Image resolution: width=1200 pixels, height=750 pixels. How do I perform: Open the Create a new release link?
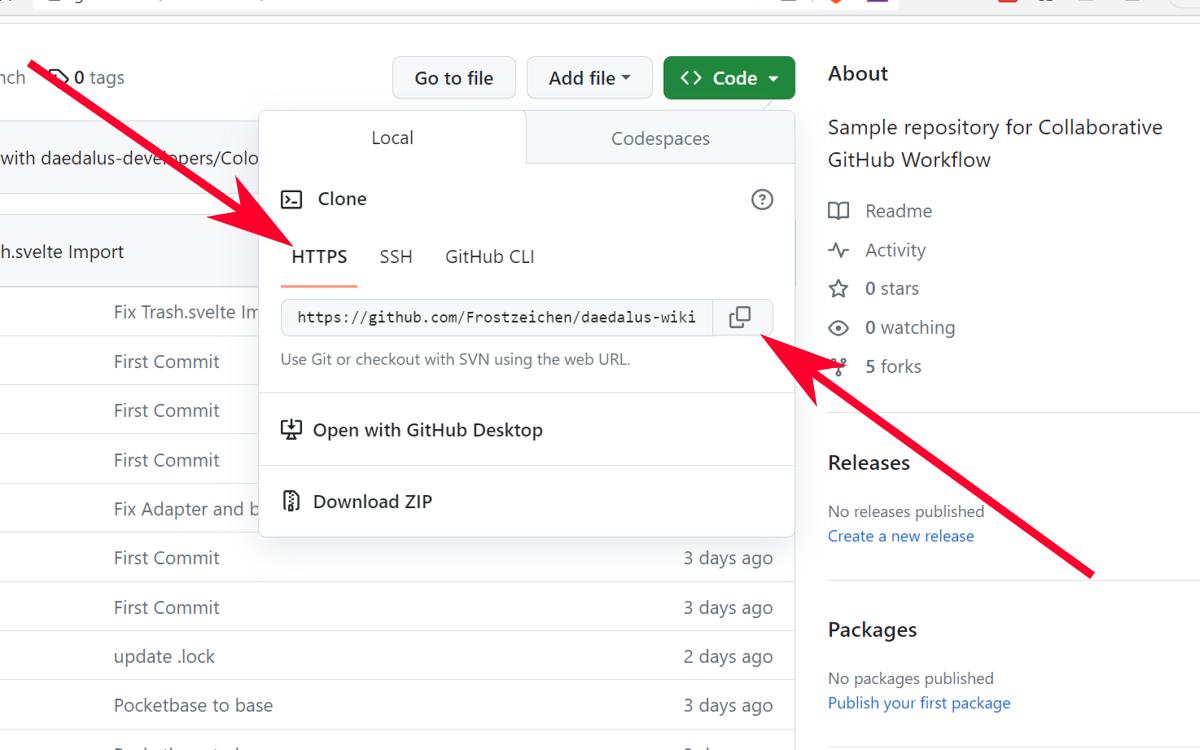(900, 536)
